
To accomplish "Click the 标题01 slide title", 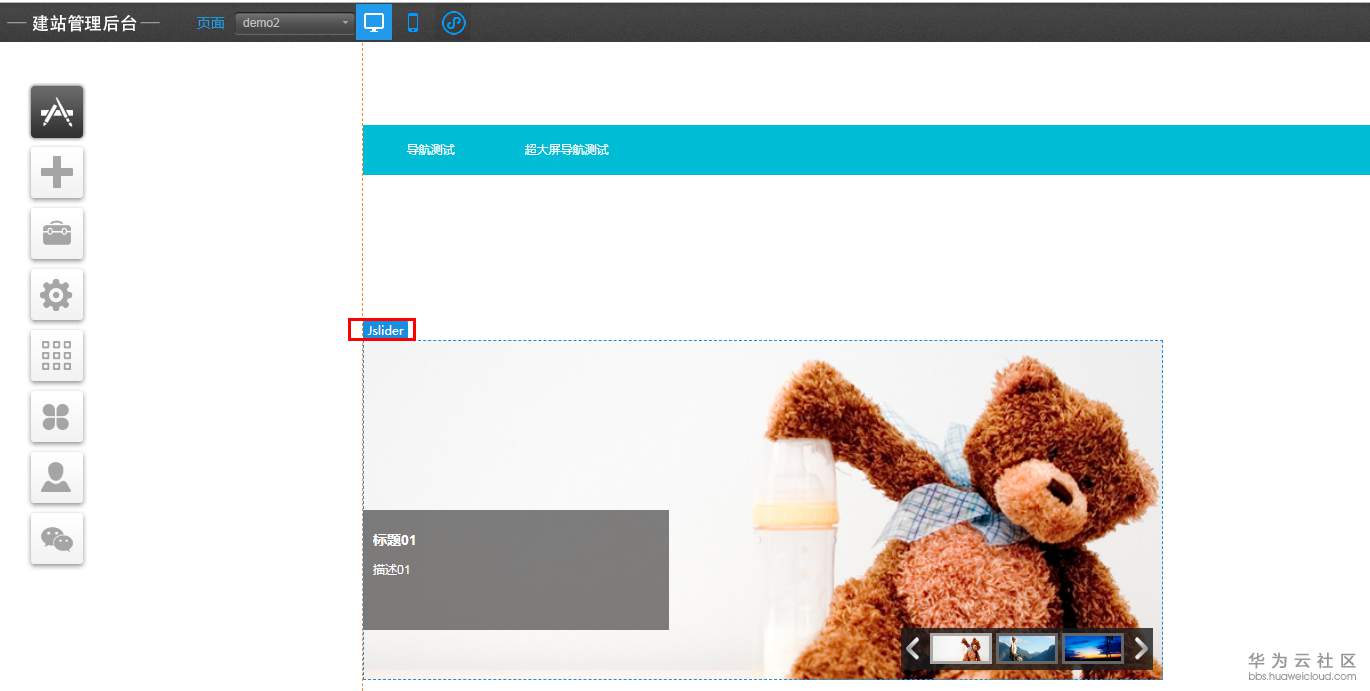I will click(x=394, y=540).
